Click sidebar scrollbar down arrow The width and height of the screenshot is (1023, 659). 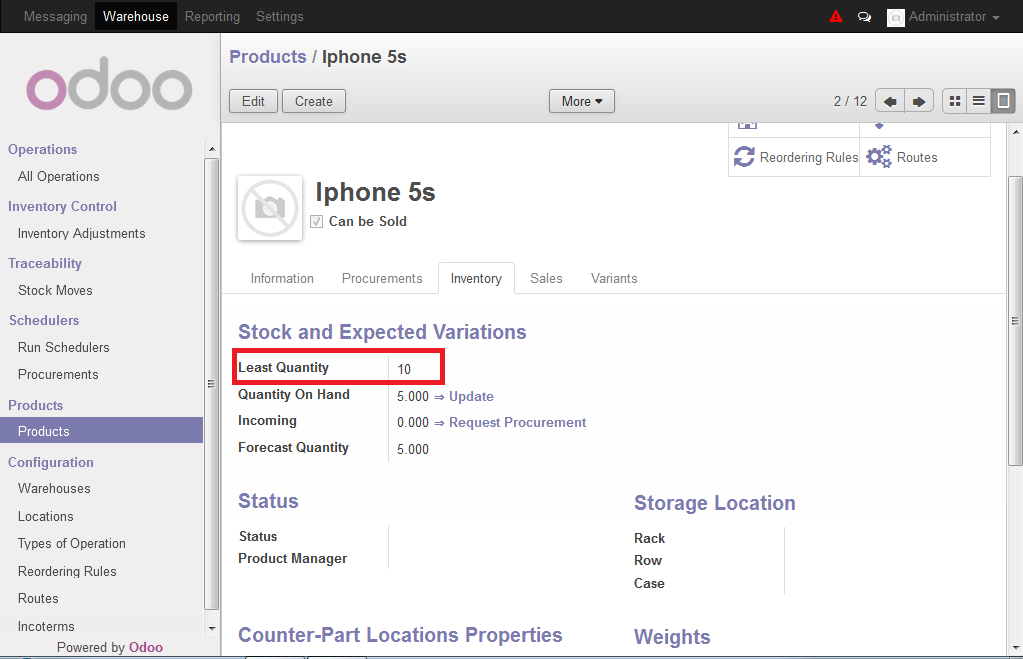click(x=211, y=628)
